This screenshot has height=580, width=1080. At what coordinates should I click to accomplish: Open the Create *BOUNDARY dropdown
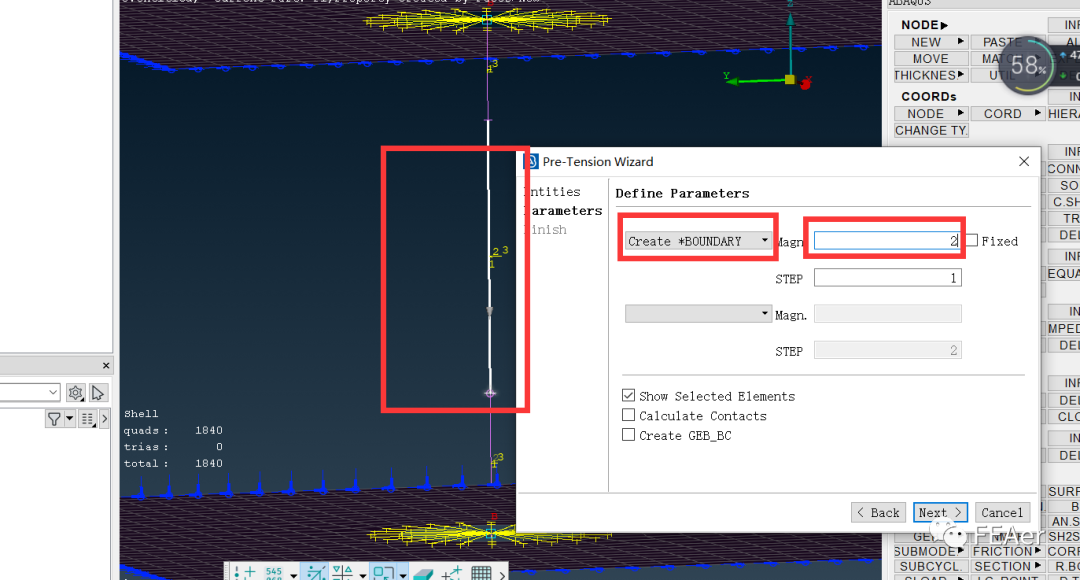point(698,240)
